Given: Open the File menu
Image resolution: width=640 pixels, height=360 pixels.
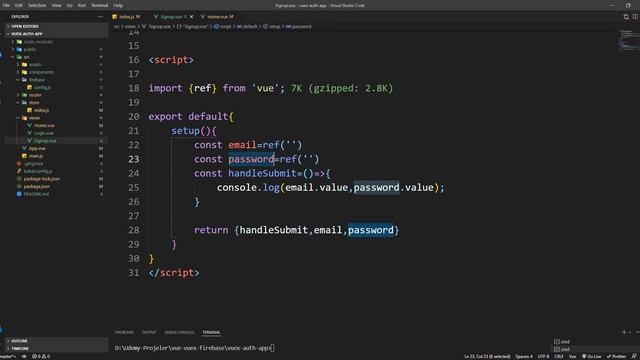Looking at the screenshot, I should 6,5.
